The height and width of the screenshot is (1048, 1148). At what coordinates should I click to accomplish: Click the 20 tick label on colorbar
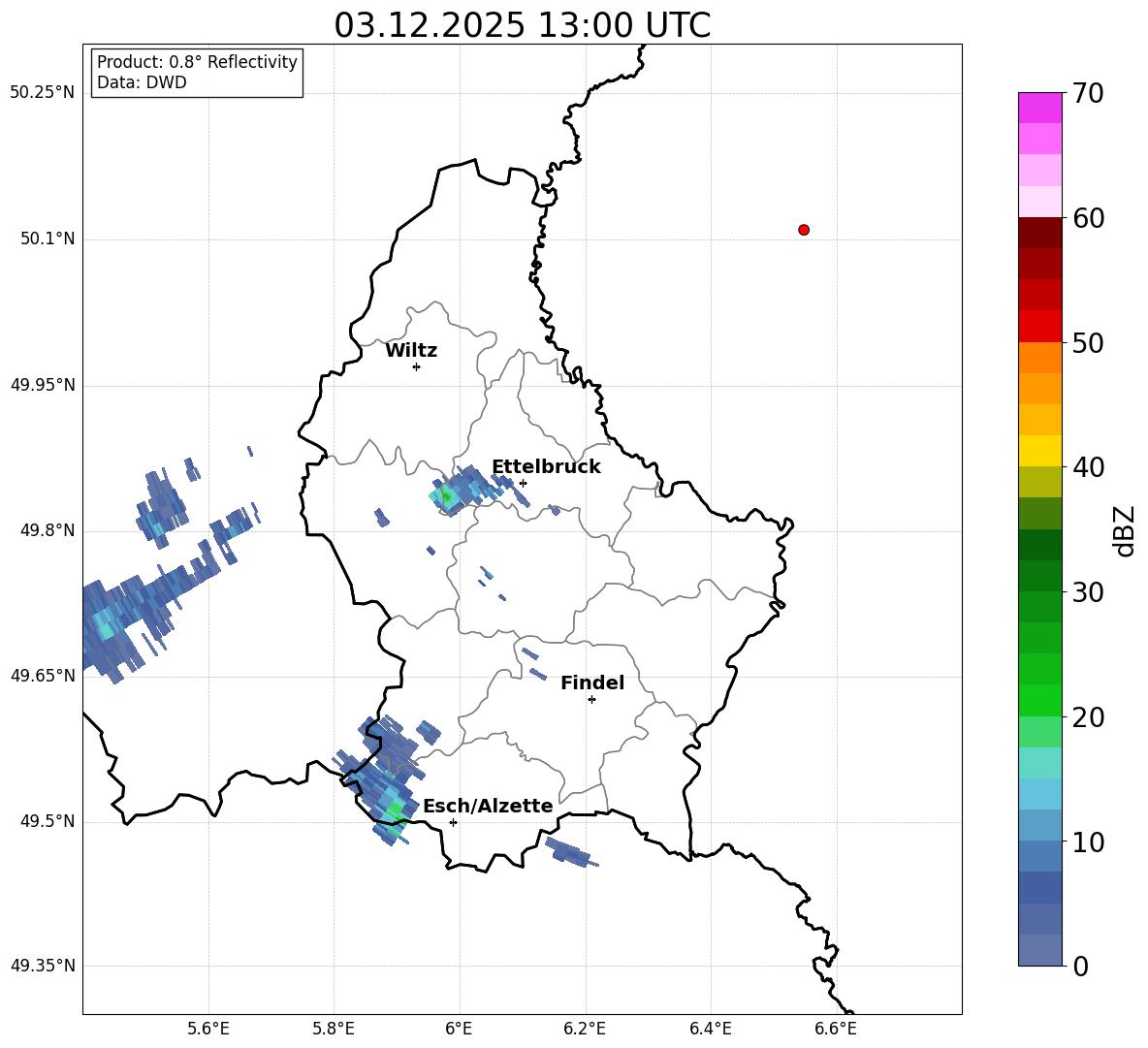coord(1088,717)
